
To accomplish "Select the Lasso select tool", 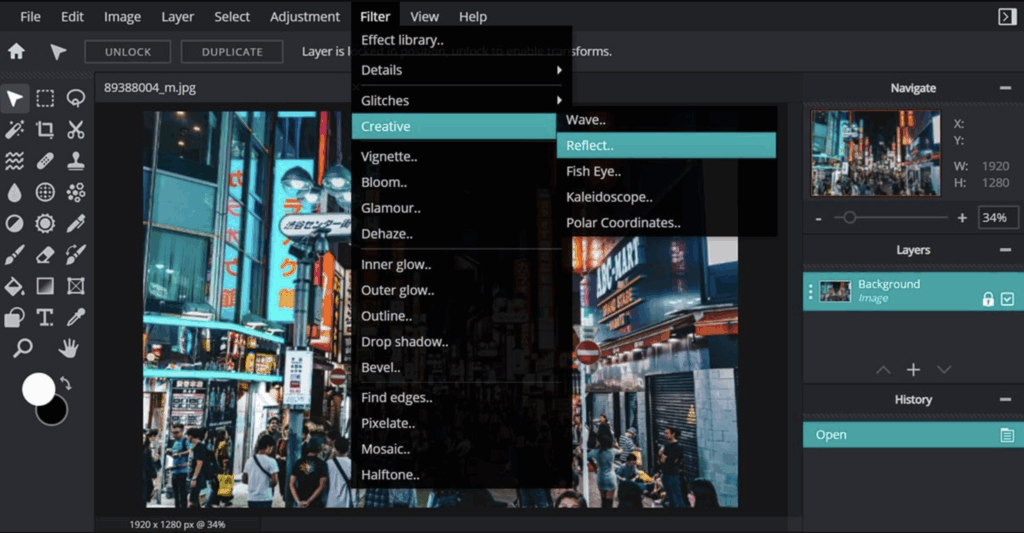I will pyautogui.click(x=75, y=98).
